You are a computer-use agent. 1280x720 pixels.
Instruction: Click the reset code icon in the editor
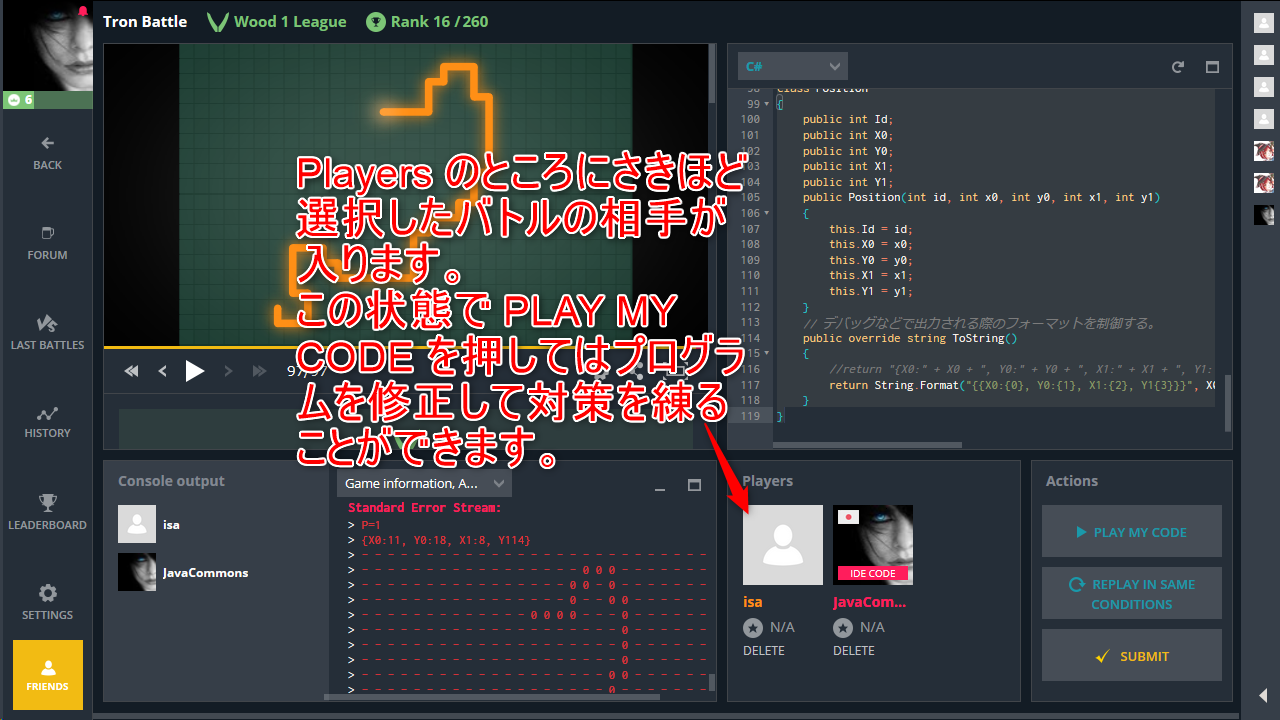(x=1178, y=67)
